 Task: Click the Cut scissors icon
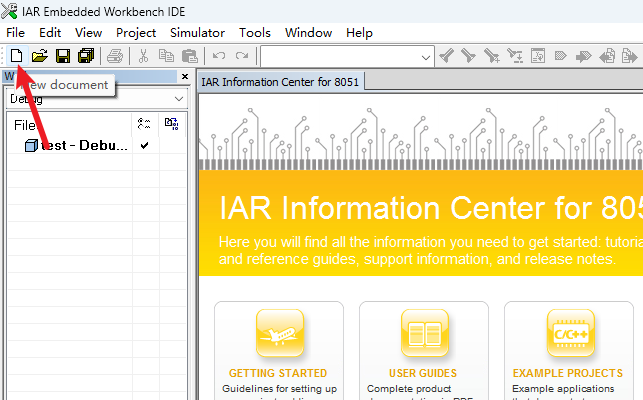[x=143, y=56]
